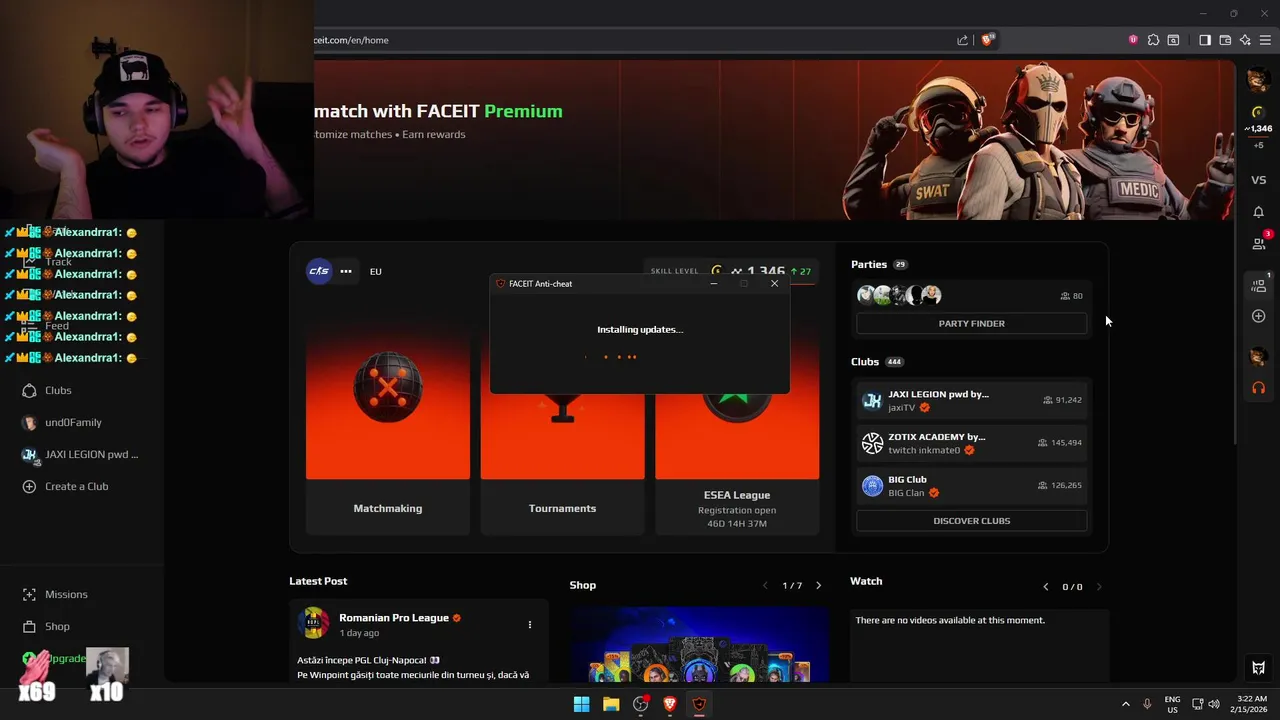Click the ELO 1,346 rating in right sidebar

coord(1259,129)
